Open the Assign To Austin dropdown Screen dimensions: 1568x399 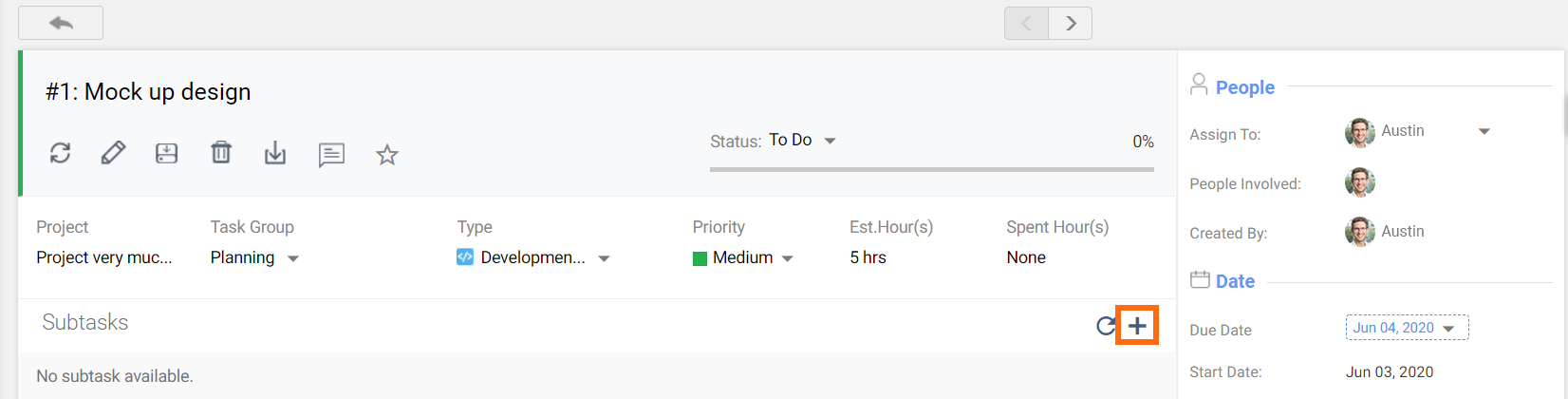coord(1418,132)
